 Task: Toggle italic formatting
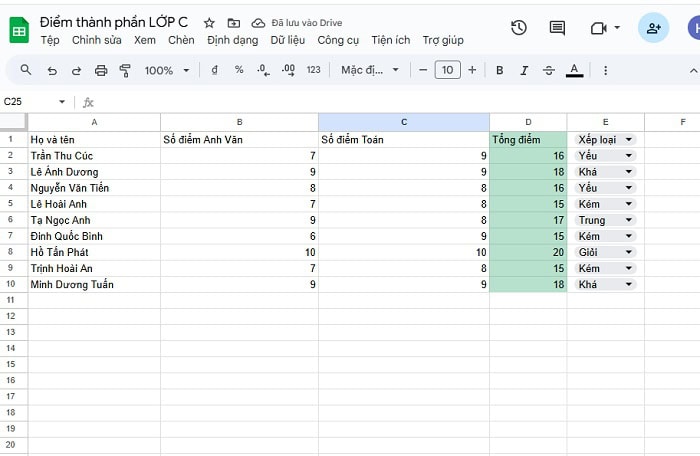coord(524,70)
